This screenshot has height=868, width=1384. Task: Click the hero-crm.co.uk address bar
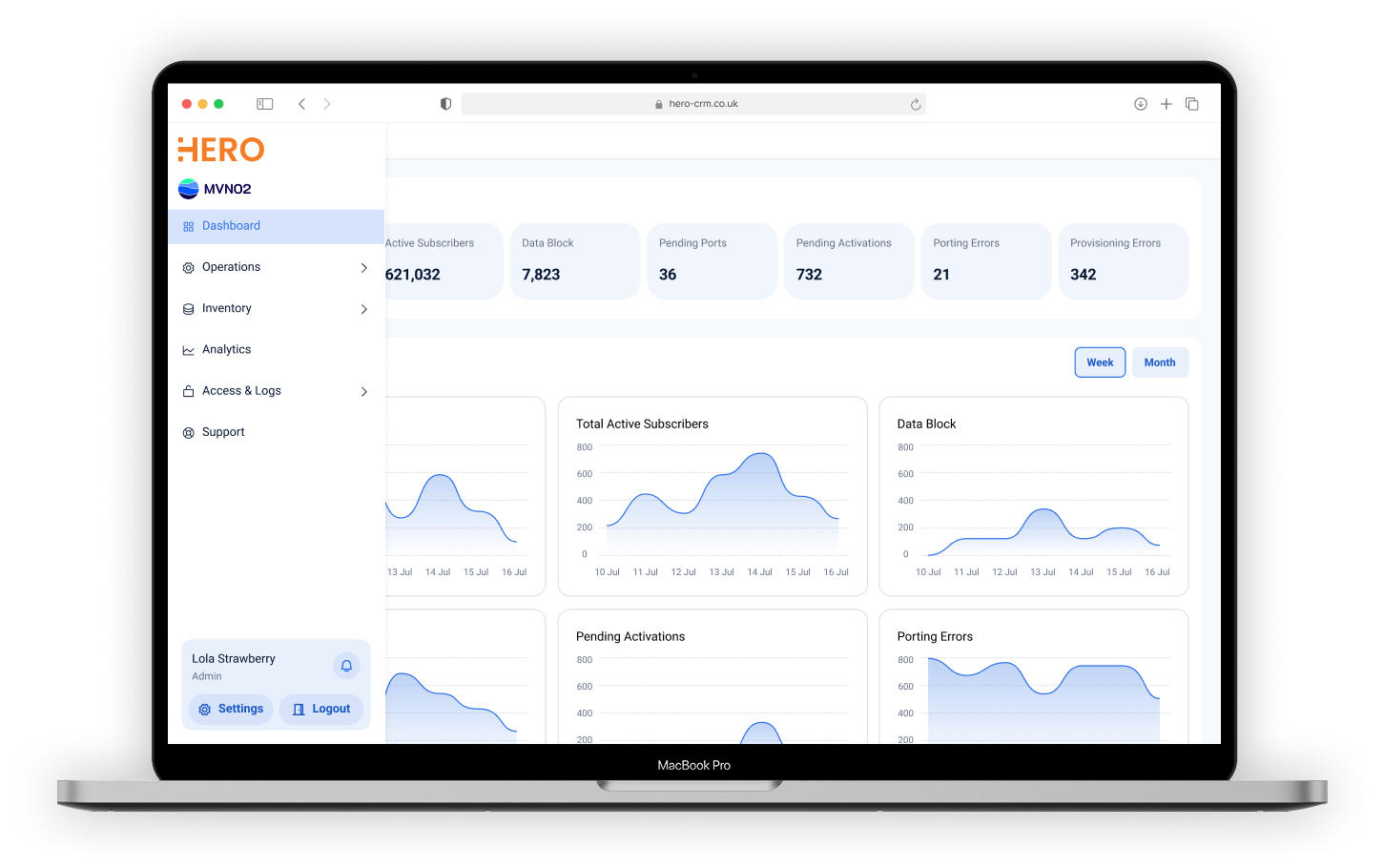[693, 104]
